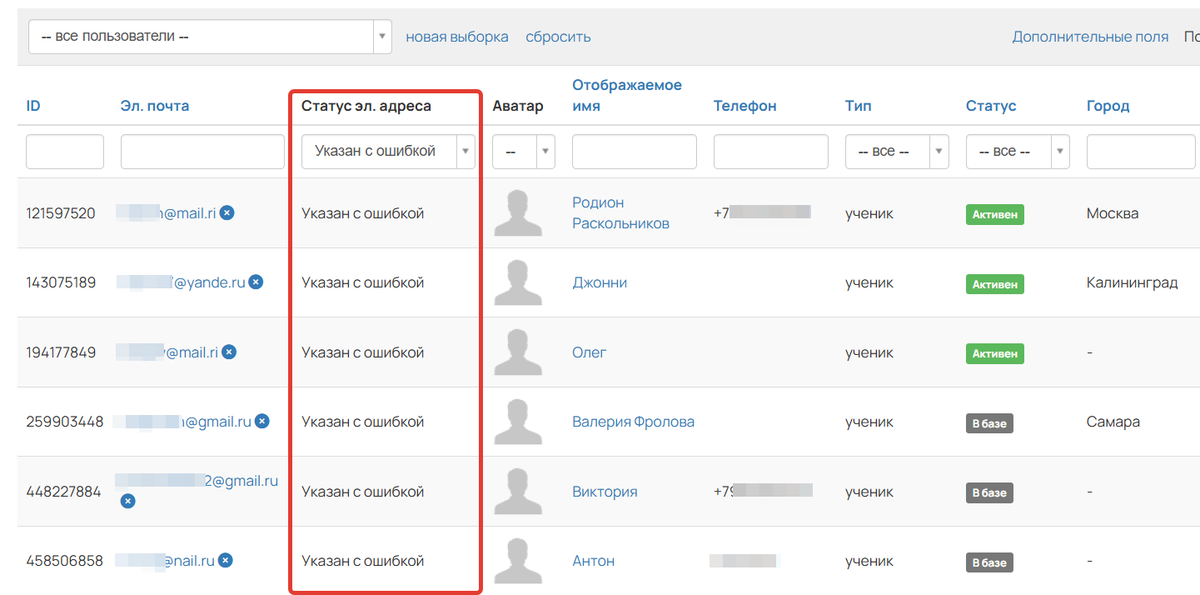The width and height of the screenshot is (1200, 595).
Task: Click the «новая выборка» link
Action: 457,37
